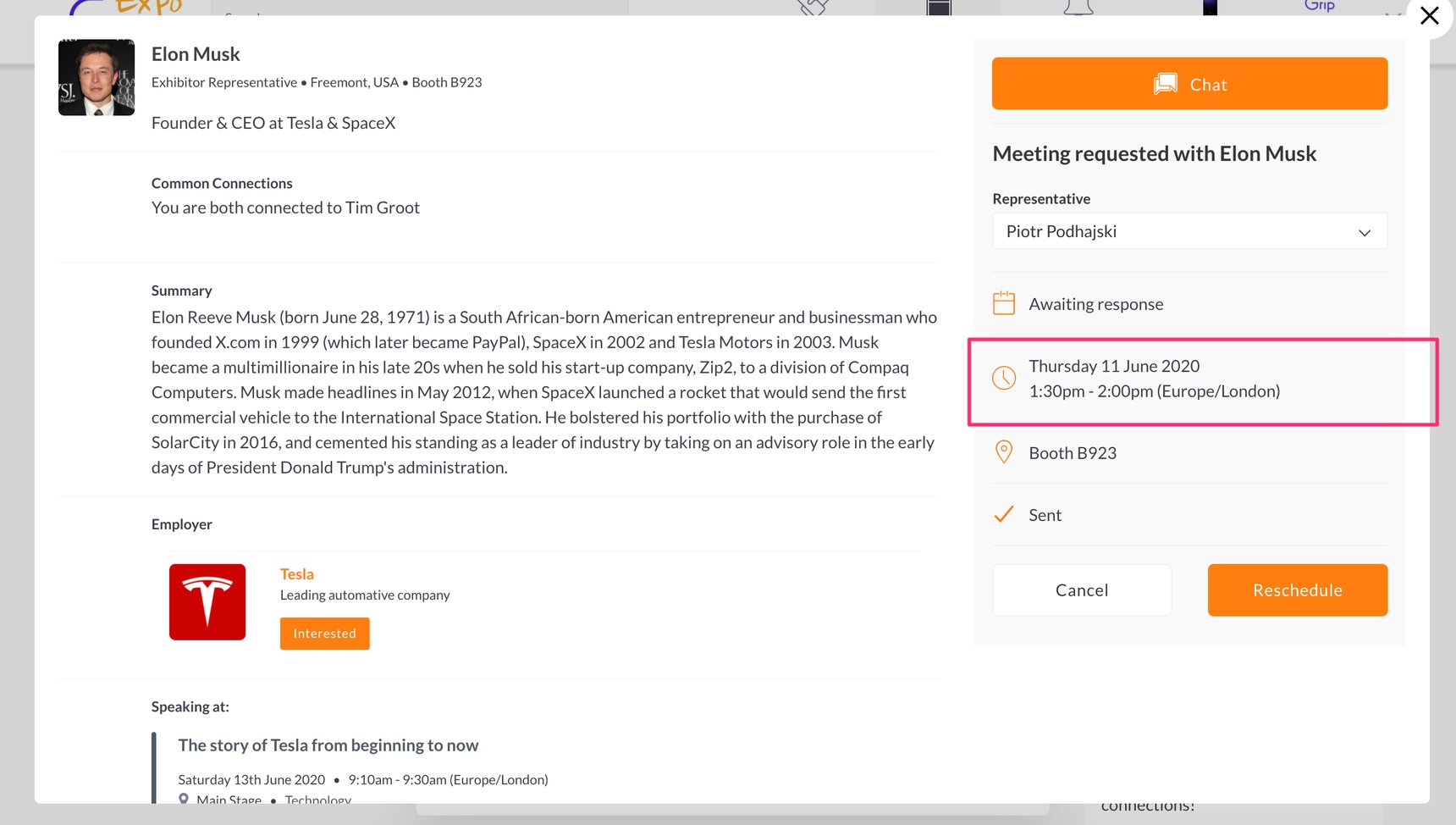Screen dimensions: 1456x825
Task: Click the Technology tag on the session
Action: pos(317,799)
